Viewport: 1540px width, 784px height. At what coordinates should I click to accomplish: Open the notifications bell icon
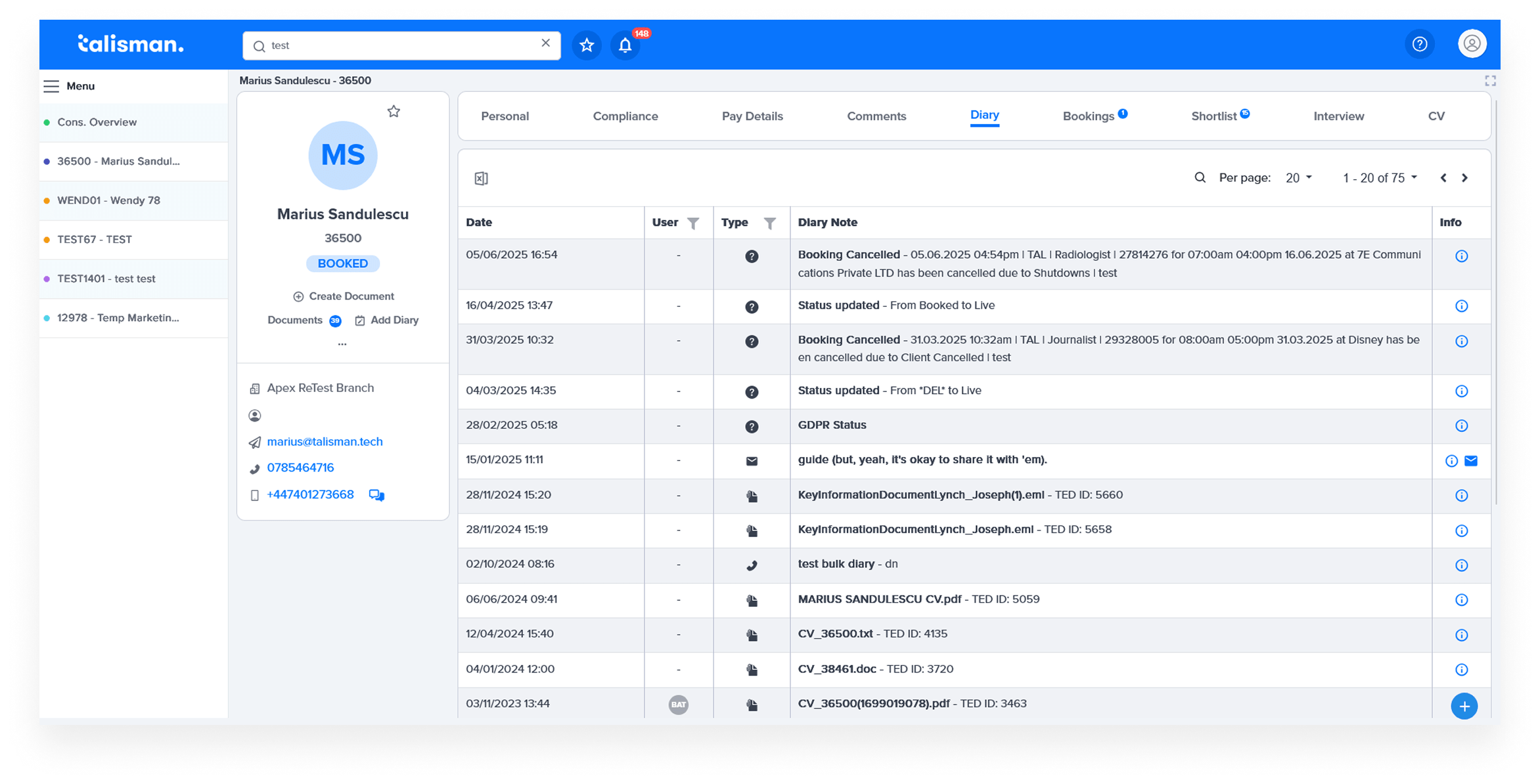[625, 45]
